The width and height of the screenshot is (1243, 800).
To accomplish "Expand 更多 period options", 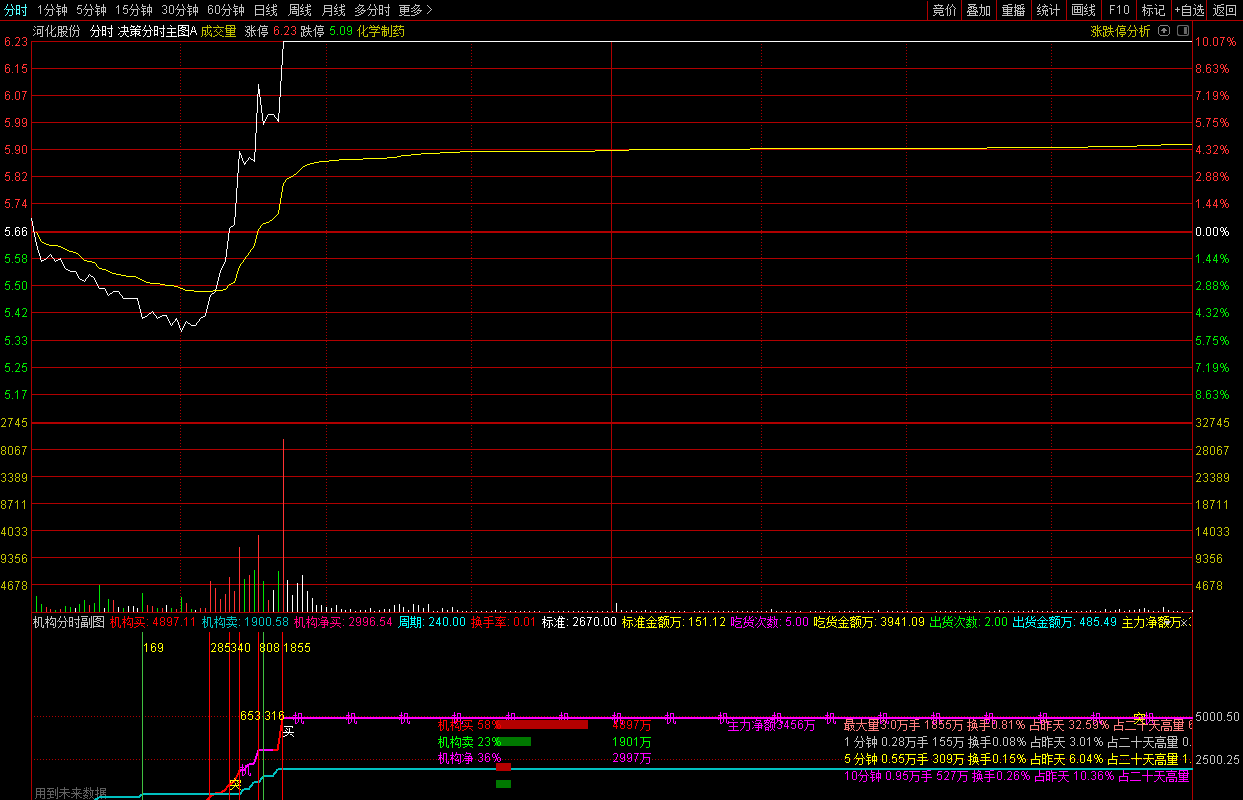I will [x=415, y=10].
